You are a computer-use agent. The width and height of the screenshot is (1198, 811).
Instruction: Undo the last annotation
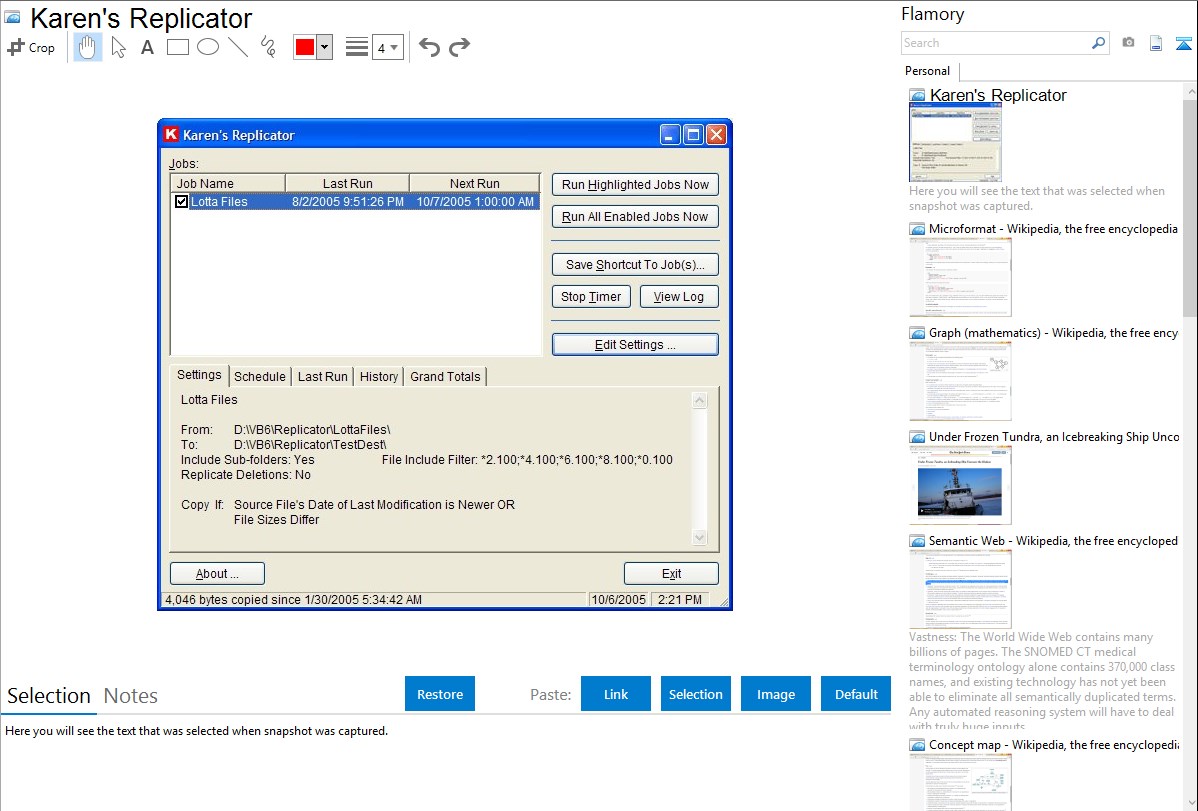(429, 47)
